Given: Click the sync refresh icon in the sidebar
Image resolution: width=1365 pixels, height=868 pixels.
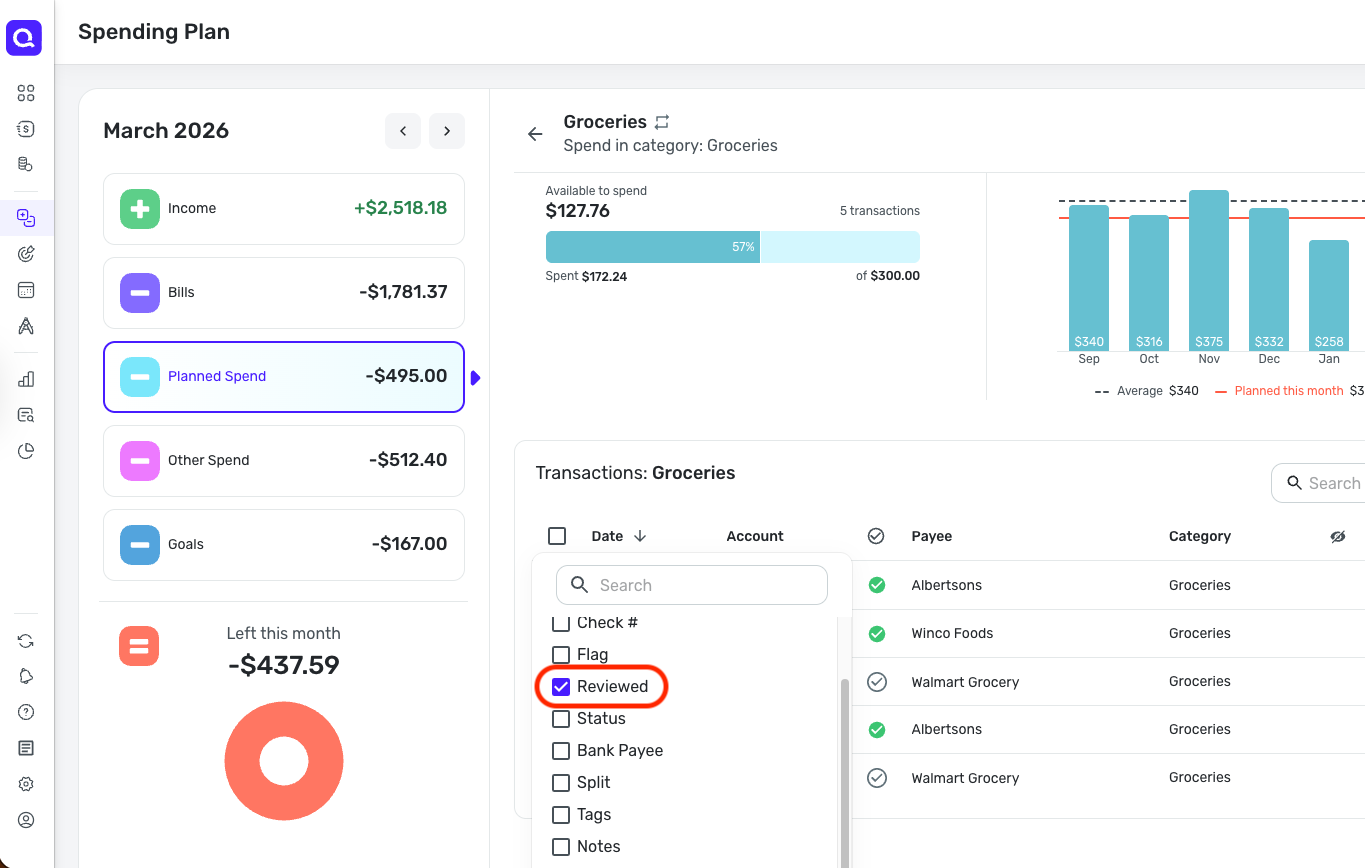Looking at the screenshot, I should tap(26, 641).
